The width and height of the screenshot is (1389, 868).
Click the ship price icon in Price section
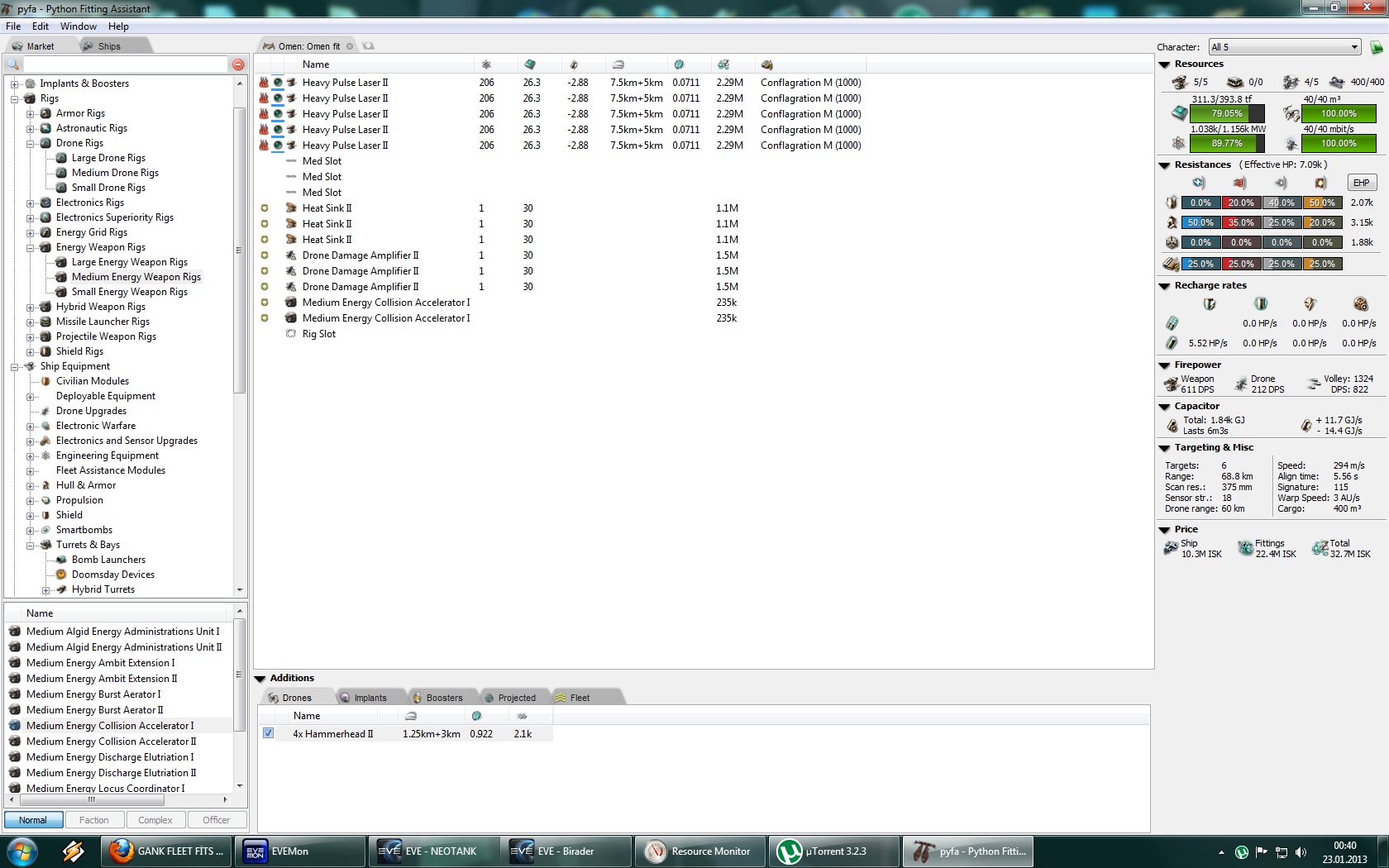tap(1171, 547)
